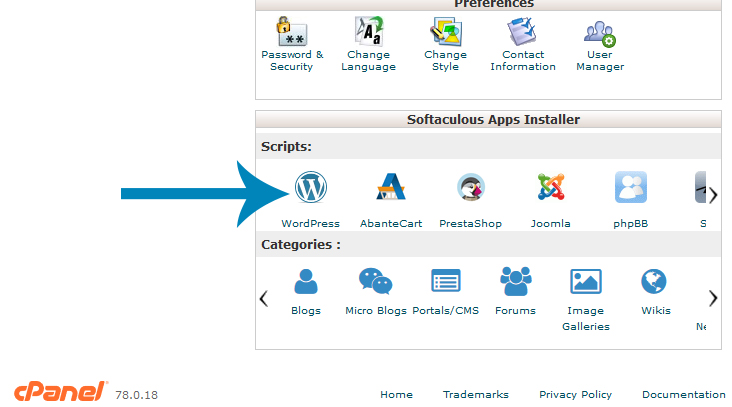Image resolution: width=732 pixels, height=407 pixels.
Task: Launch the User Manager icon
Action: pyautogui.click(x=600, y=34)
